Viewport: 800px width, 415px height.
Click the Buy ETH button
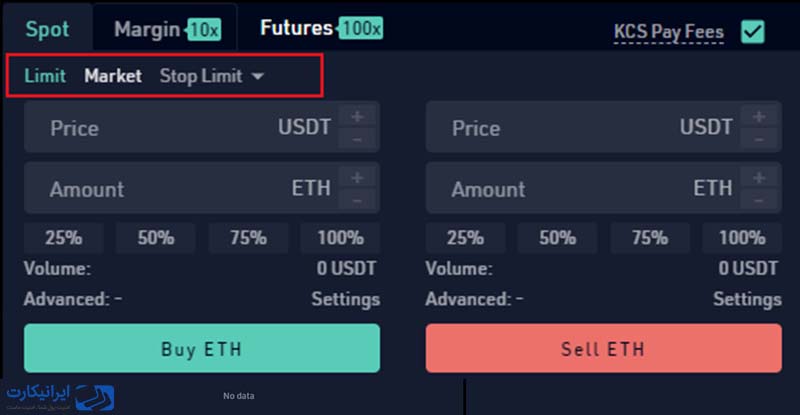(202, 348)
